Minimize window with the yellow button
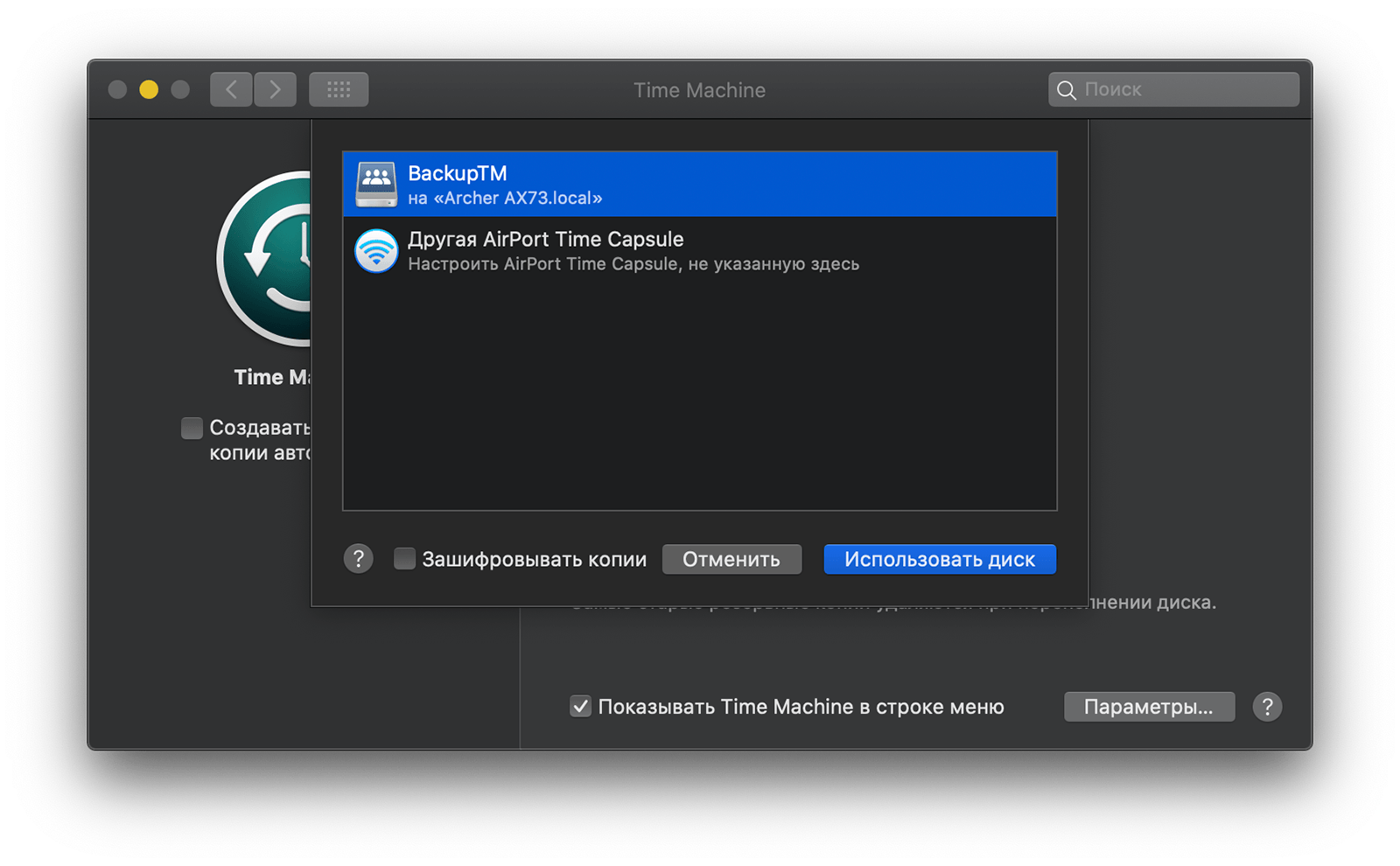 (x=149, y=89)
